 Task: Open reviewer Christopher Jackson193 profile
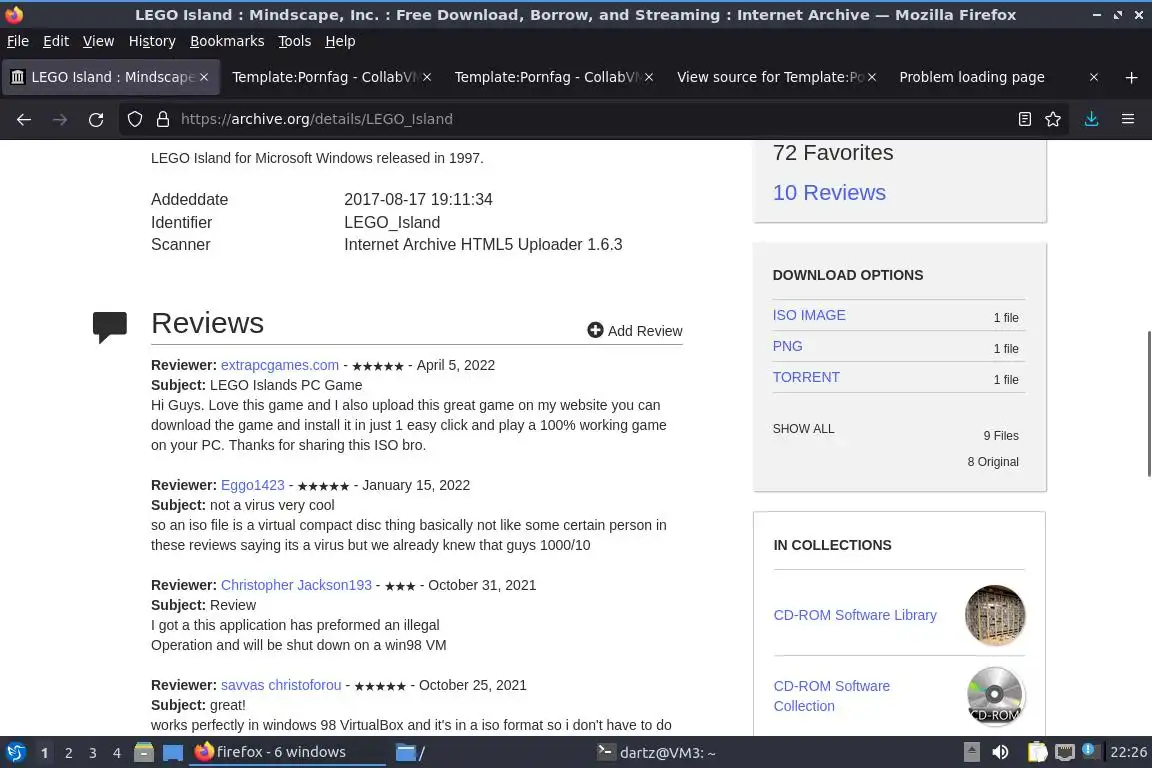tap(296, 585)
